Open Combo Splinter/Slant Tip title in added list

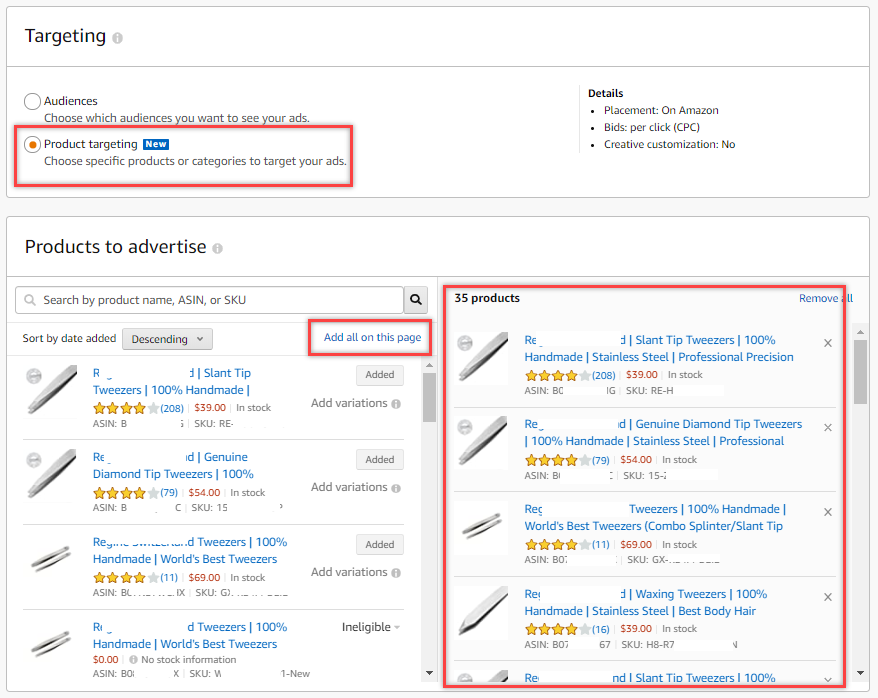click(655, 517)
